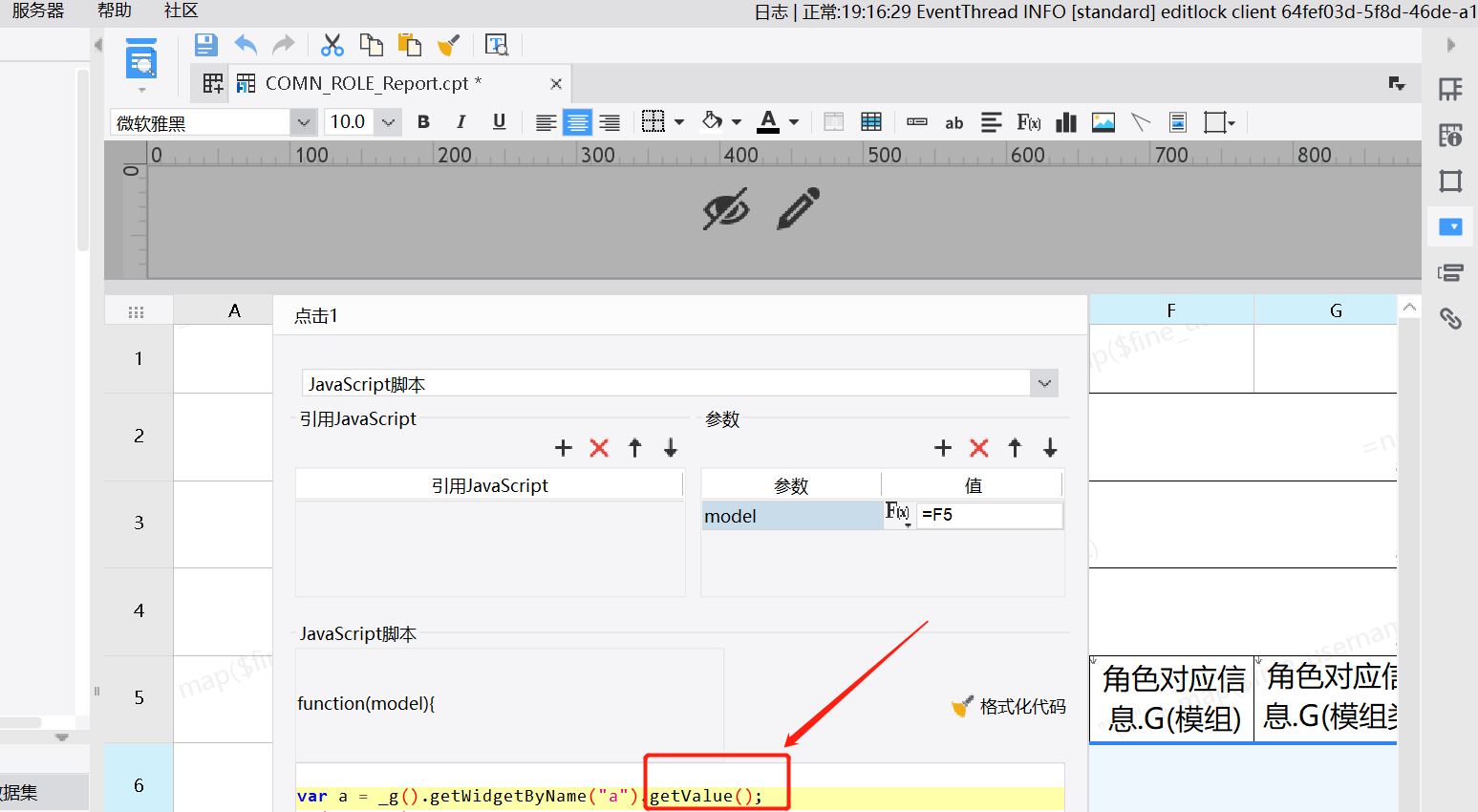Click the Save template icon
This screenshot has height=812, width=1478.
[x=206, y=45]
